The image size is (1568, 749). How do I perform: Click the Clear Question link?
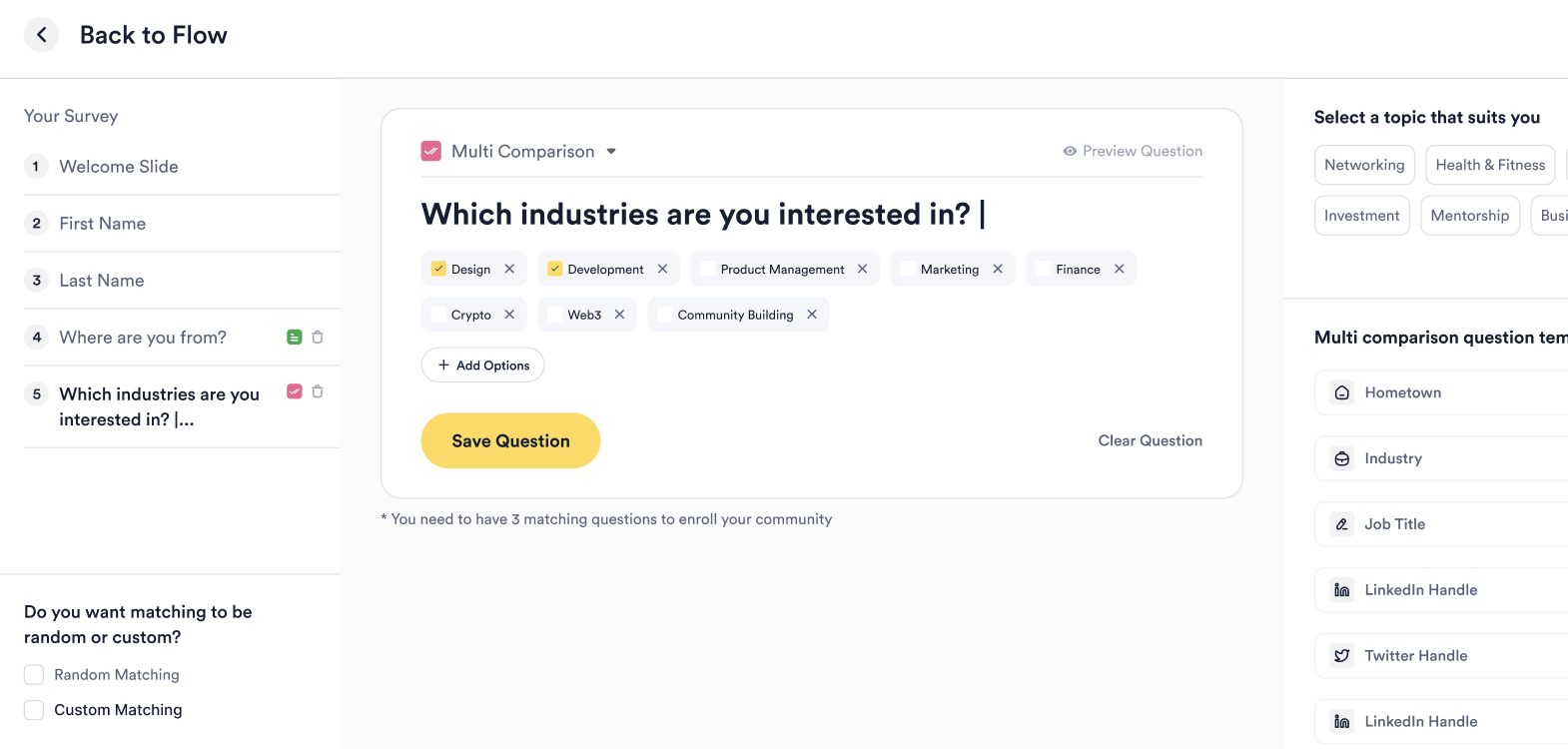click(1150, 440)
